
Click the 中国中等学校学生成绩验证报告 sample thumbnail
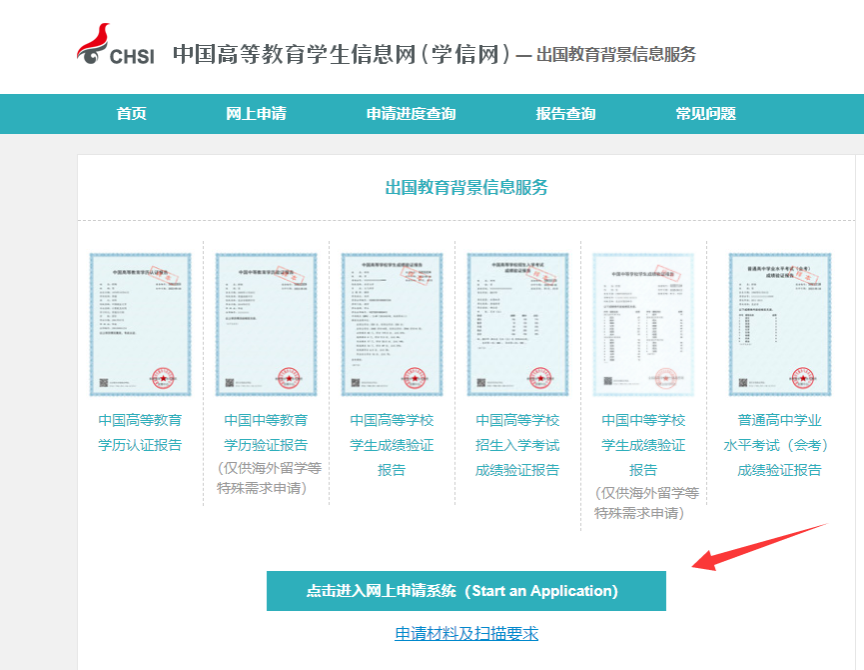643,324
